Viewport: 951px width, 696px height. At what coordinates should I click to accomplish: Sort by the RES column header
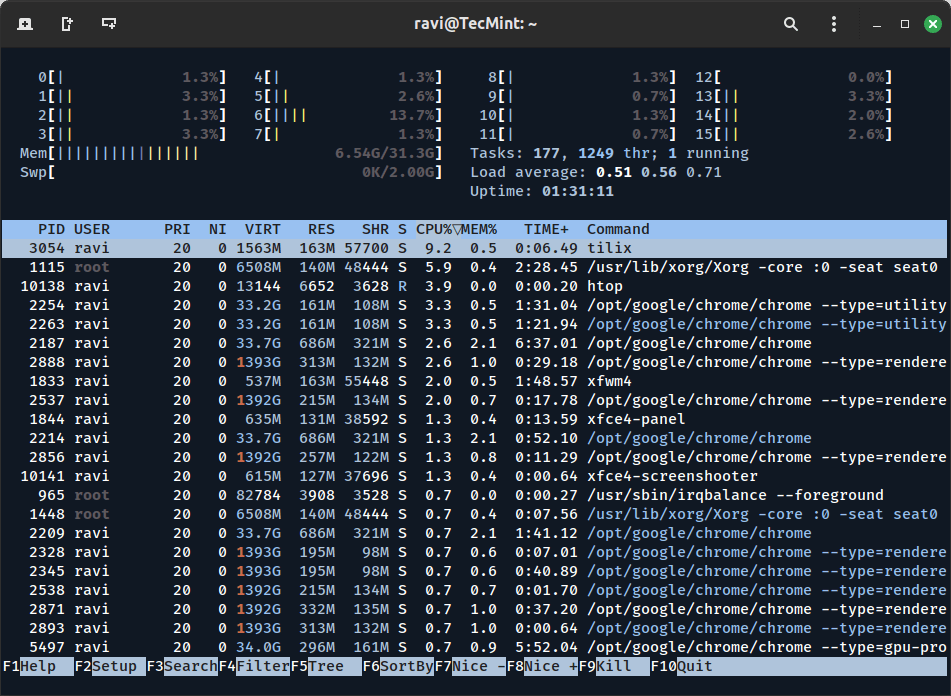coord(321,229)
